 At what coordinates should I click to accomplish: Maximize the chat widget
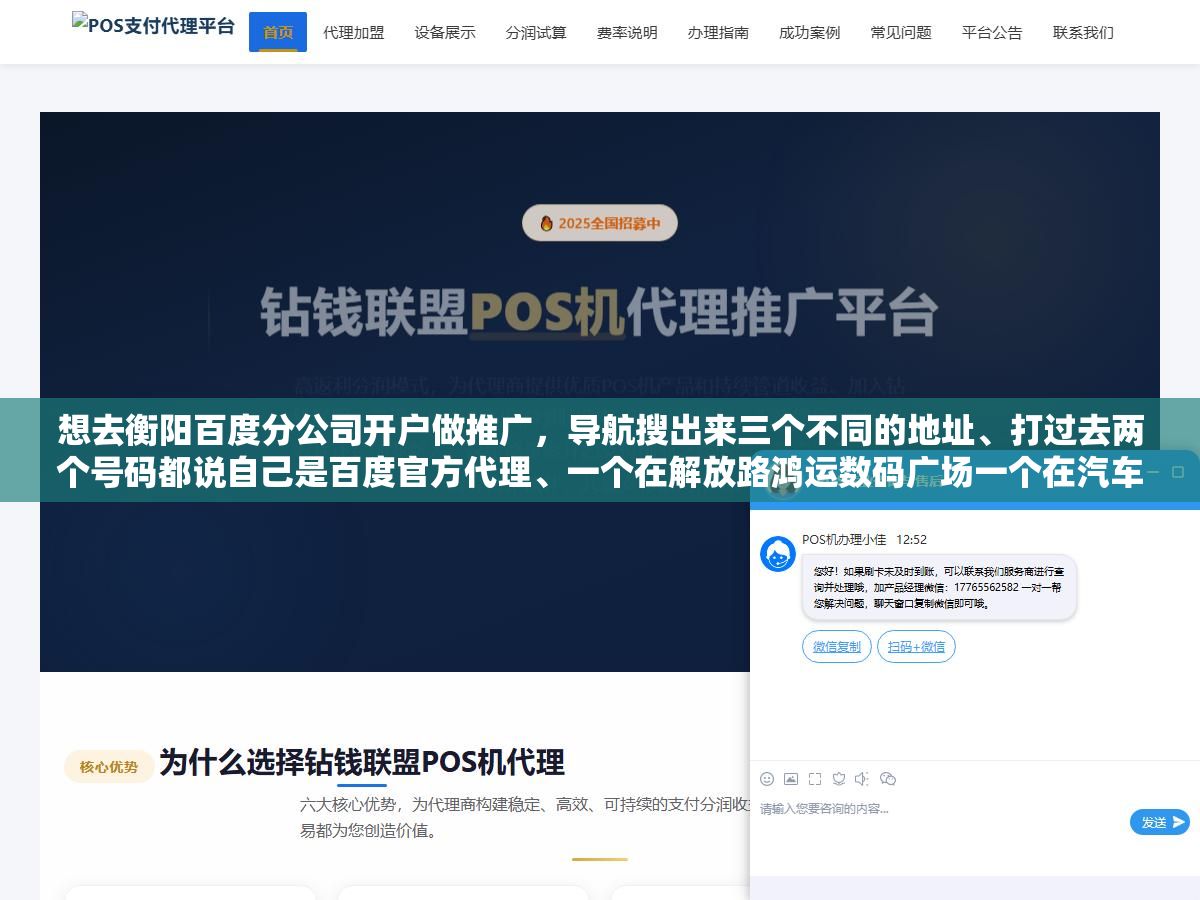1178,472
